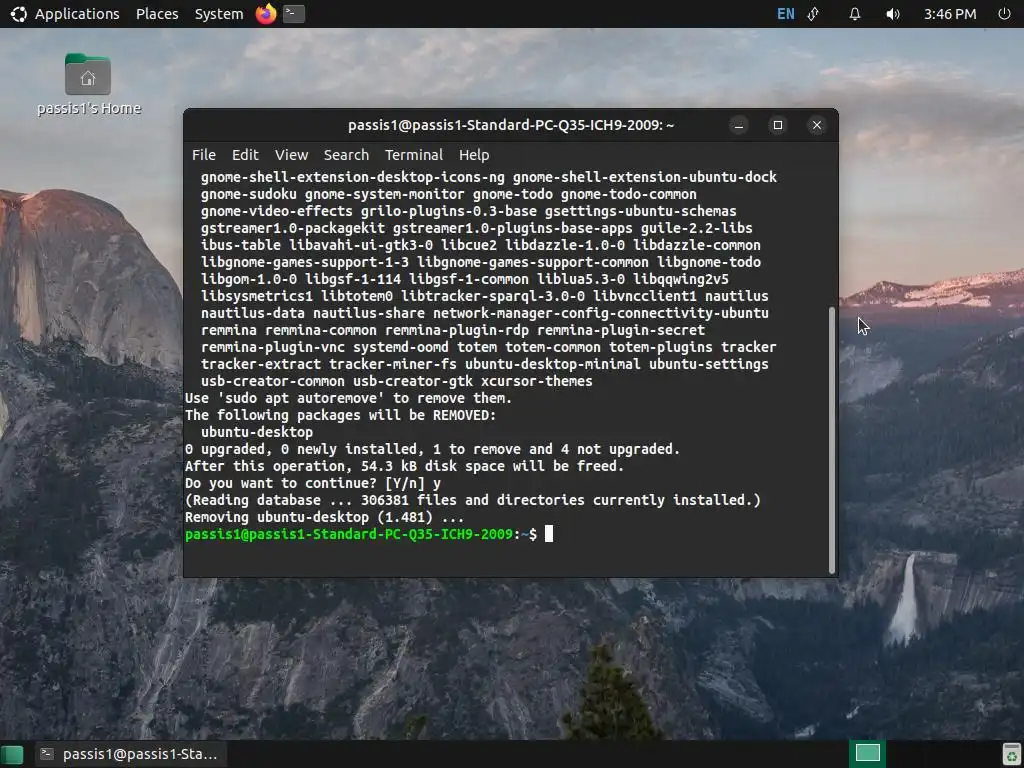Open the terminal Edit menu
This screenshot has height=768, width=1024.
point(245,155)
